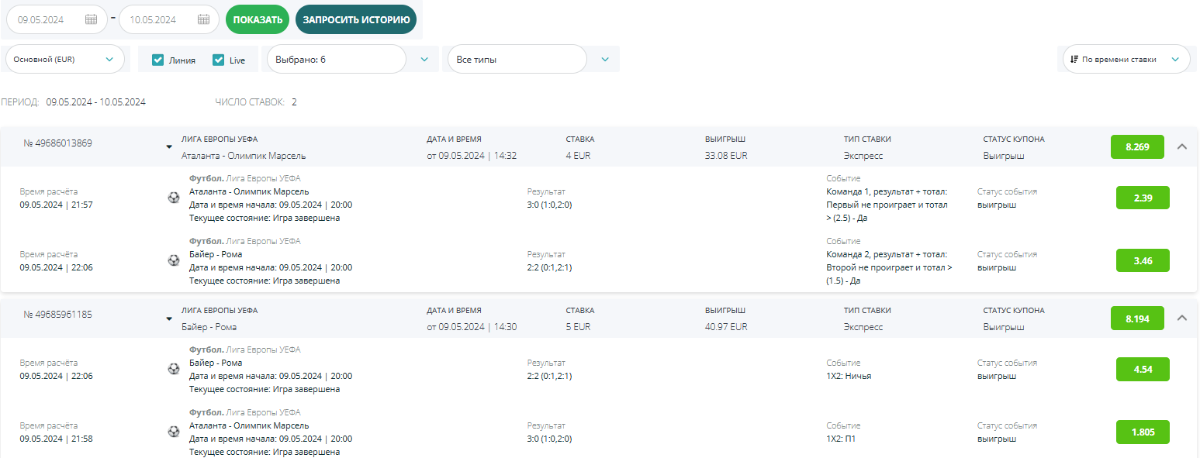The height and width of the screenshot is (458, 1200).
Task: Open the Основной (EUR) account dropdown
Action: coord(66,59)
